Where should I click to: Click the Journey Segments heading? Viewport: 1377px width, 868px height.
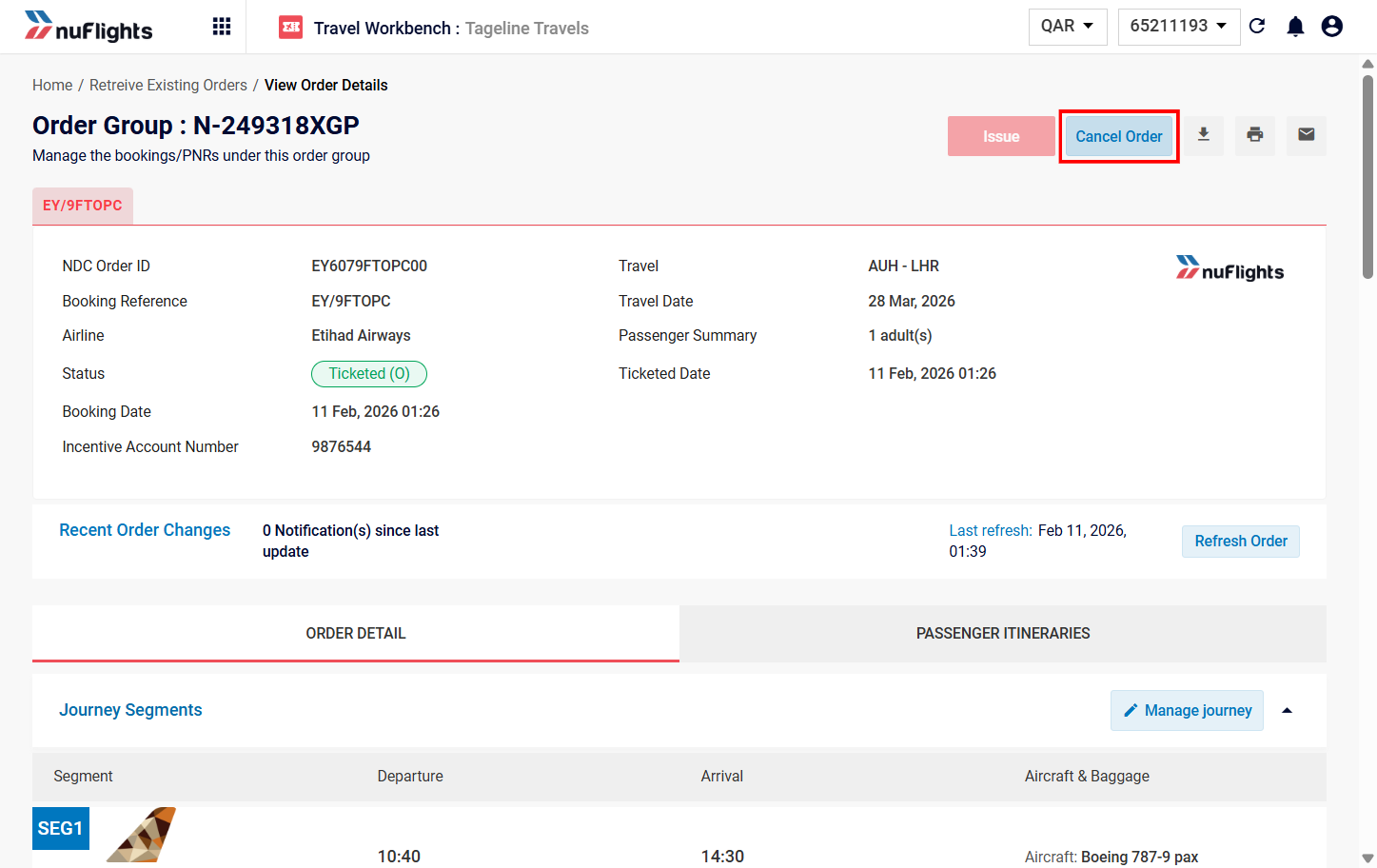[x=130, y=710]
